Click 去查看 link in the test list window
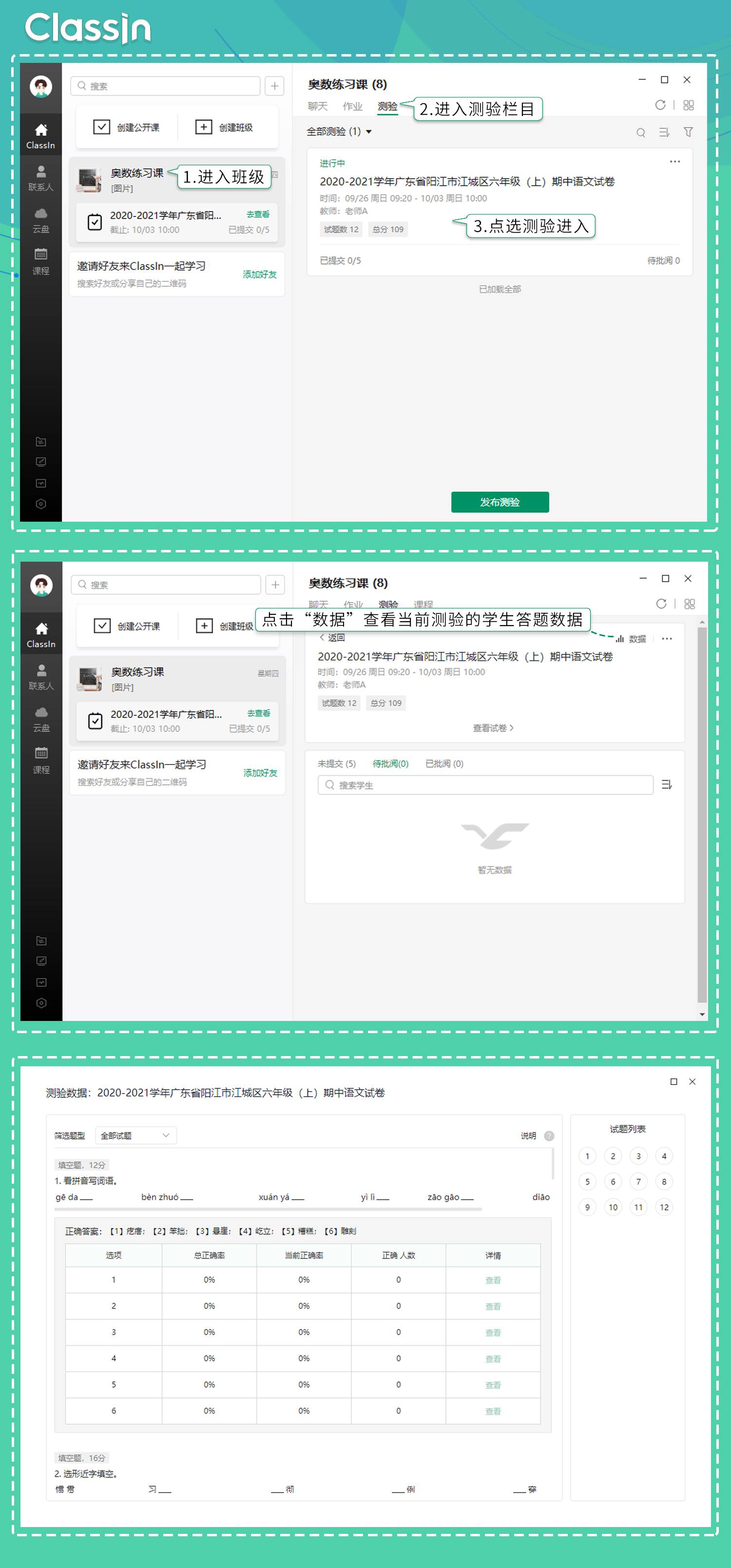 (258, 214)
